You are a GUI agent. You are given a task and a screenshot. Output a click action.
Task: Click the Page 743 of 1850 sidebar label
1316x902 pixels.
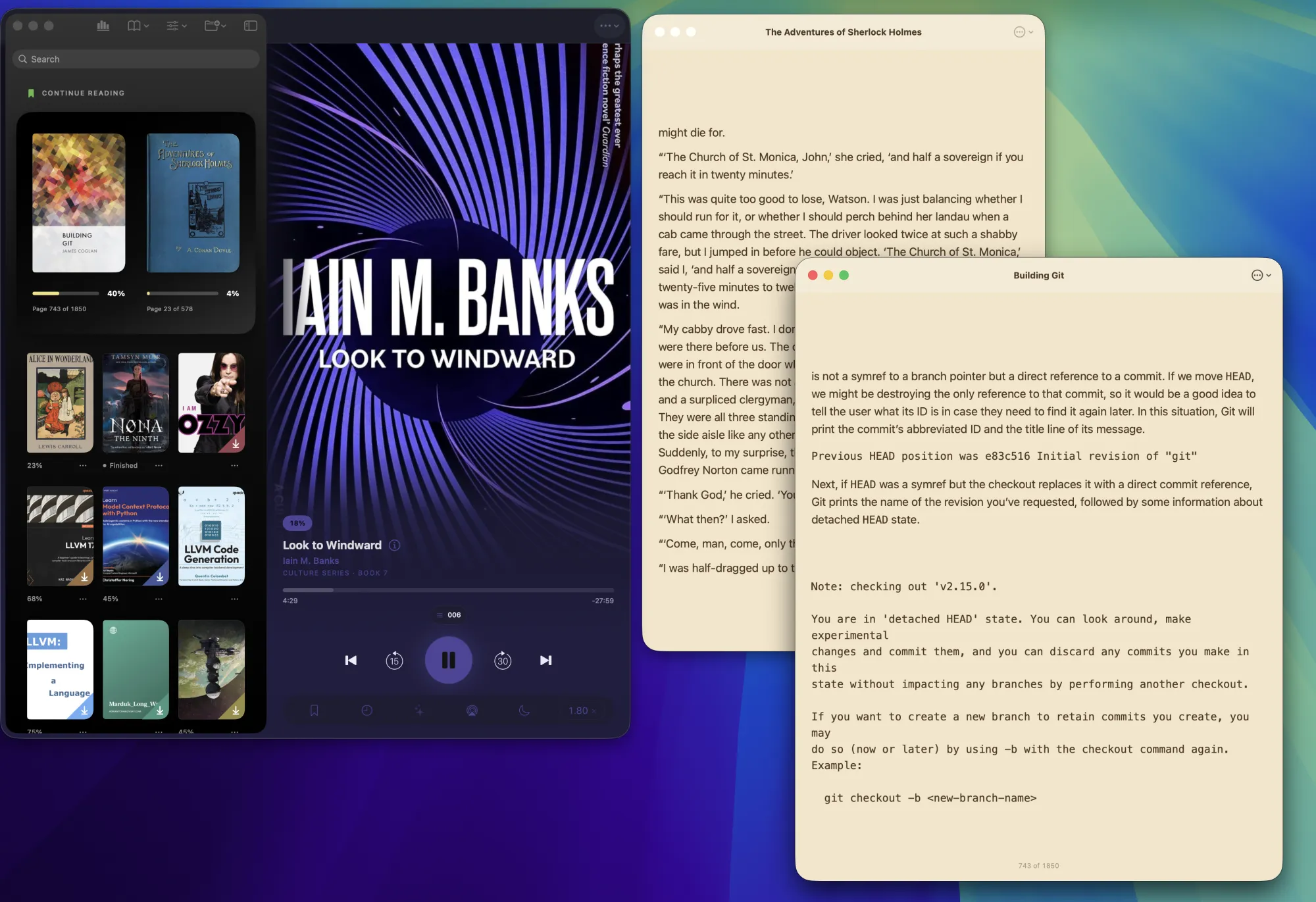click(59, 309)
